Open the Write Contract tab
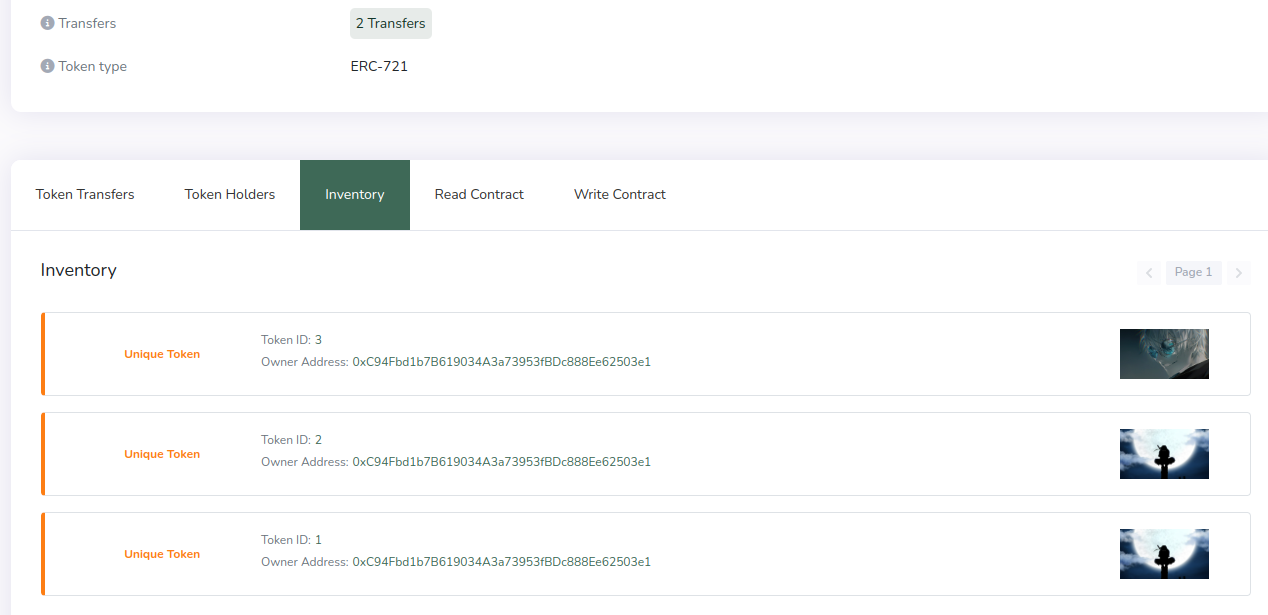This screenshot has height=615, width=1268. coord(619,194)
